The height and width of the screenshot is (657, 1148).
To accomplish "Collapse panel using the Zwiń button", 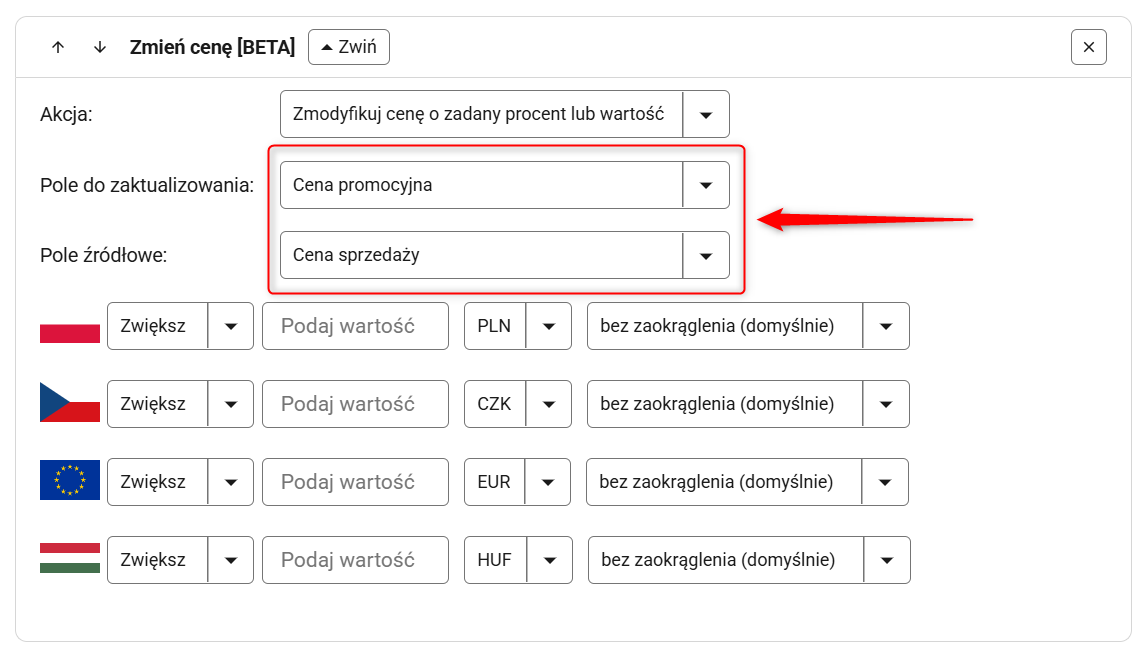I will tap(348, 47).
